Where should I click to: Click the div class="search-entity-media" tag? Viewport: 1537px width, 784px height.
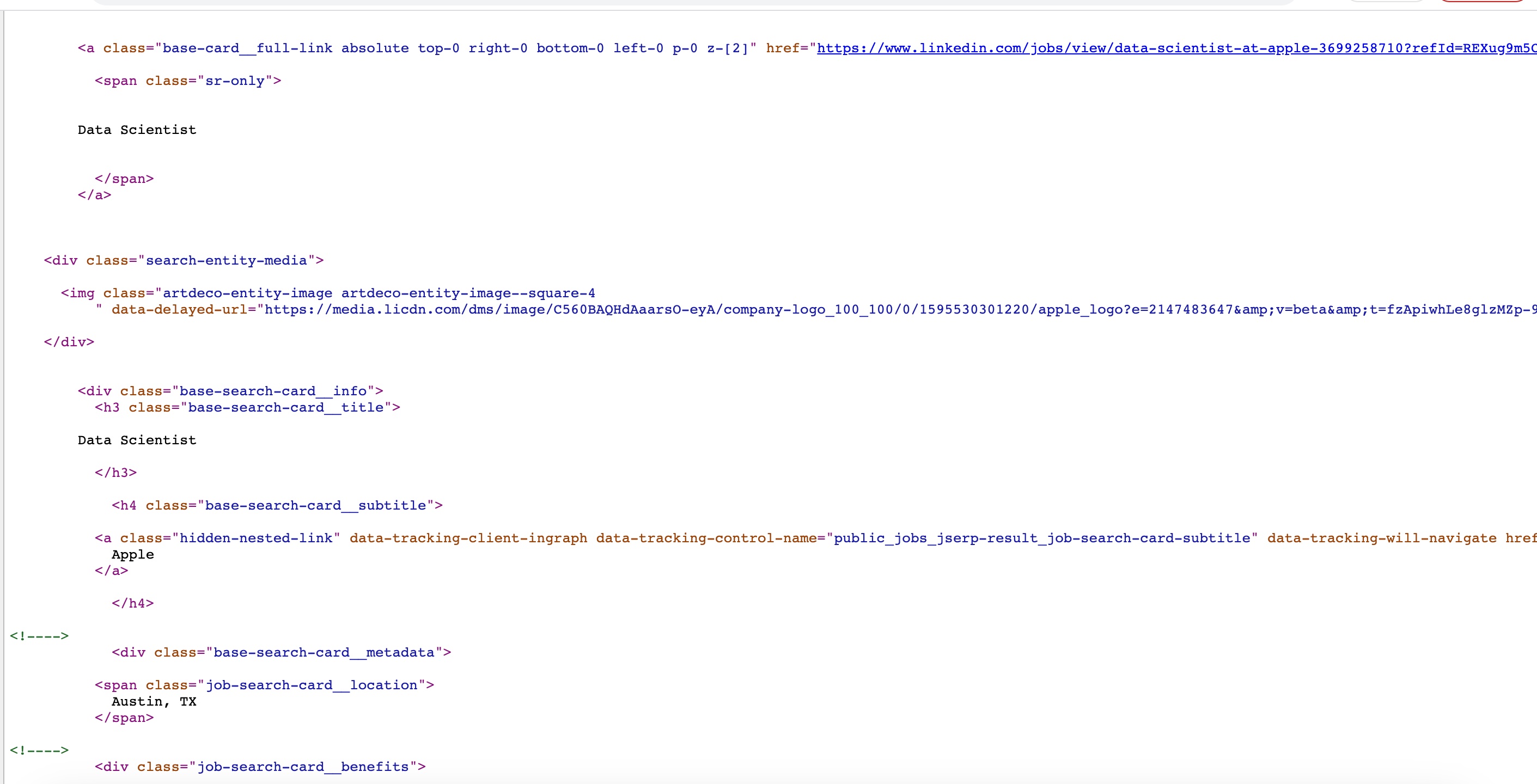184,261
